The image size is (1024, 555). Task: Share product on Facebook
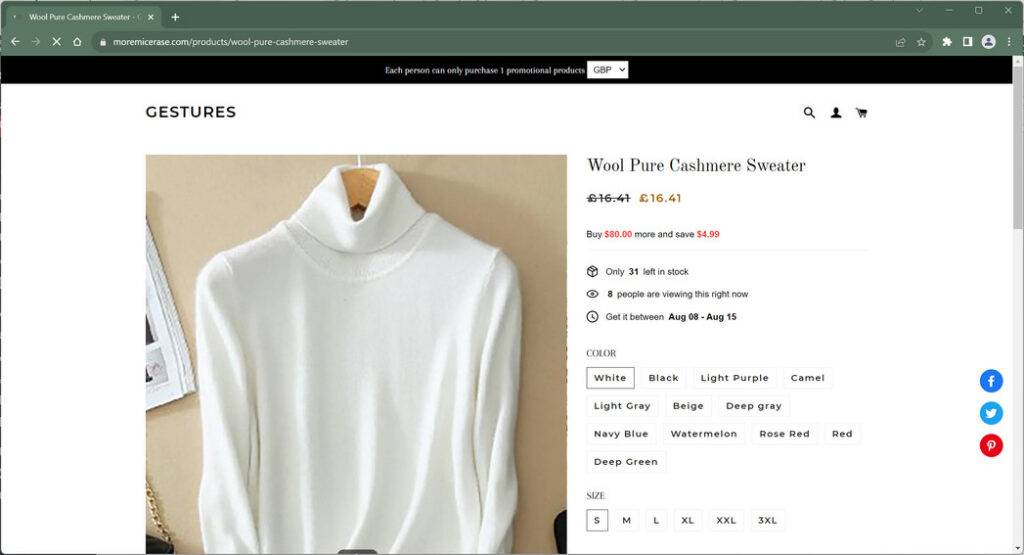click(x=991, y=381)
